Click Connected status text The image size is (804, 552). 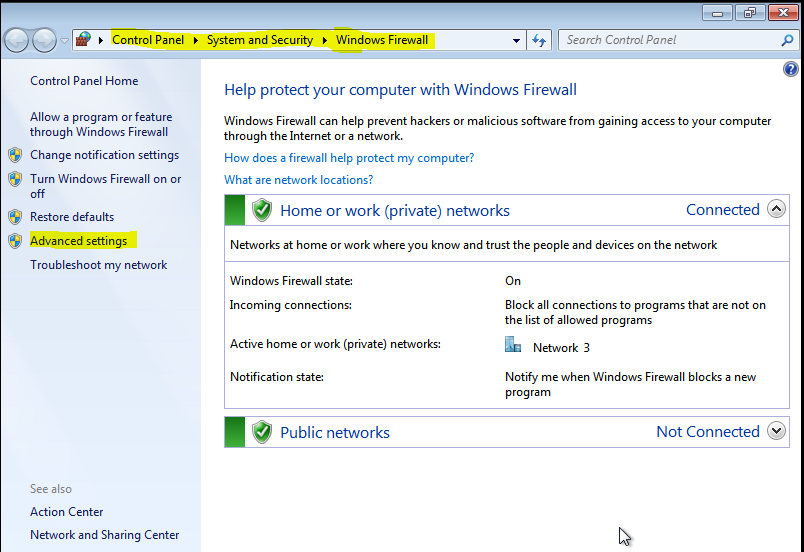(x=722, y=210)
